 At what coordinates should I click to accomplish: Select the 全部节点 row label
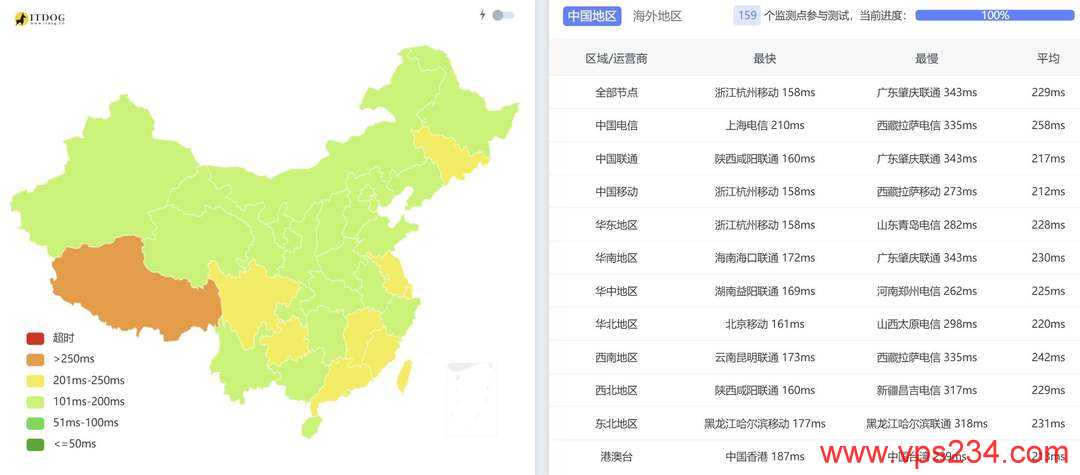point(616,92)
